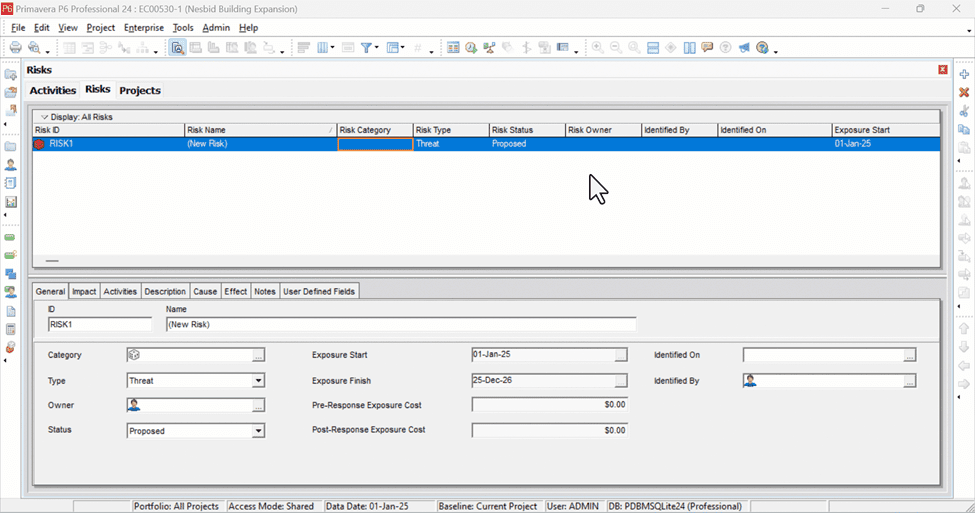Close the Risks panel with red X

pyautogui.click(x=943, y=70)
